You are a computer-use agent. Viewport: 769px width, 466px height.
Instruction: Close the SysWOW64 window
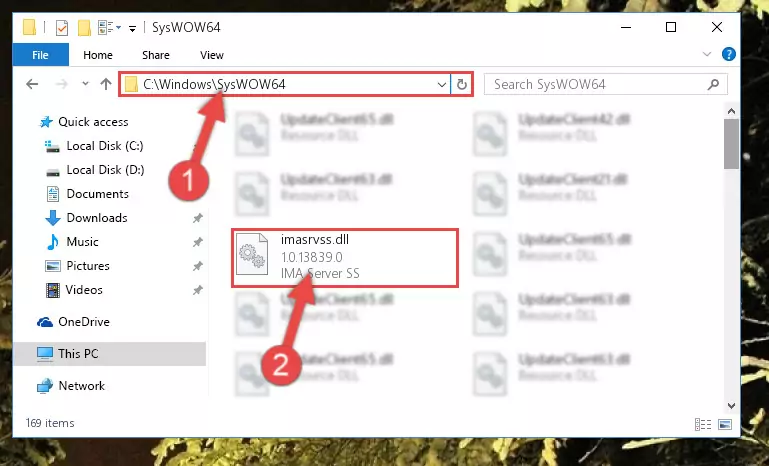[717, 27]
